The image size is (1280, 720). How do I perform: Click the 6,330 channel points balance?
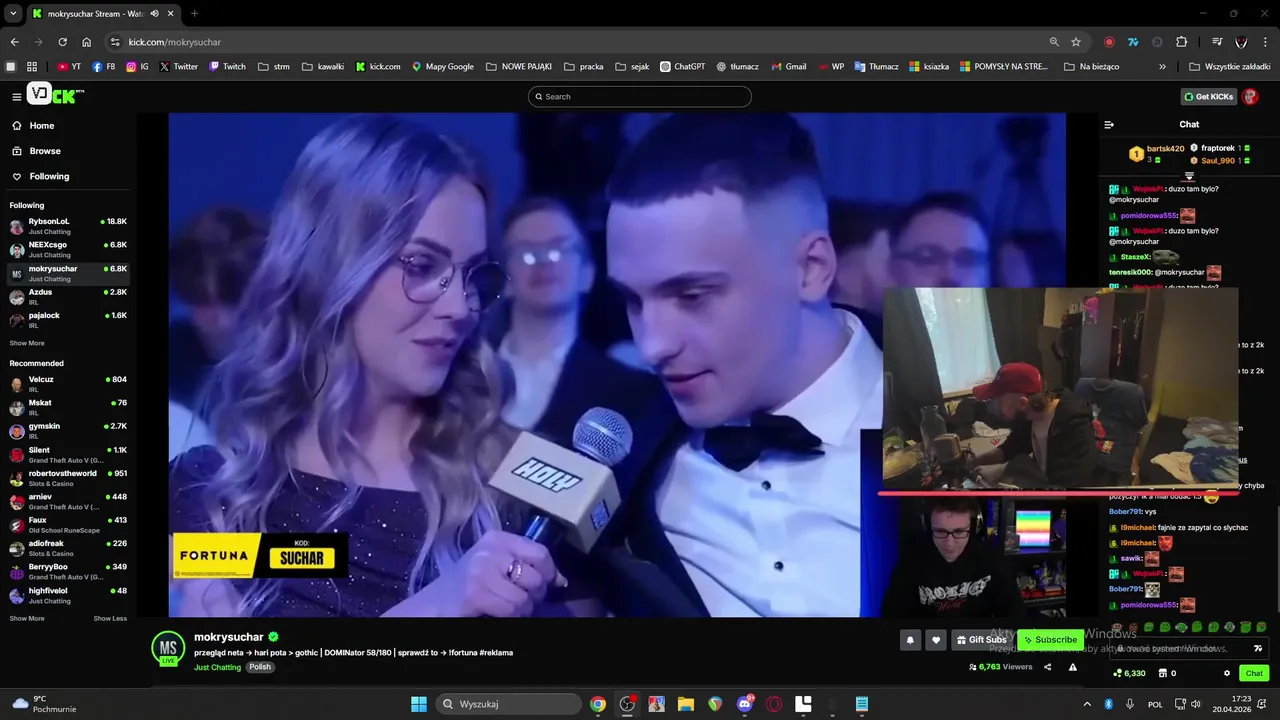[1129, 673]
